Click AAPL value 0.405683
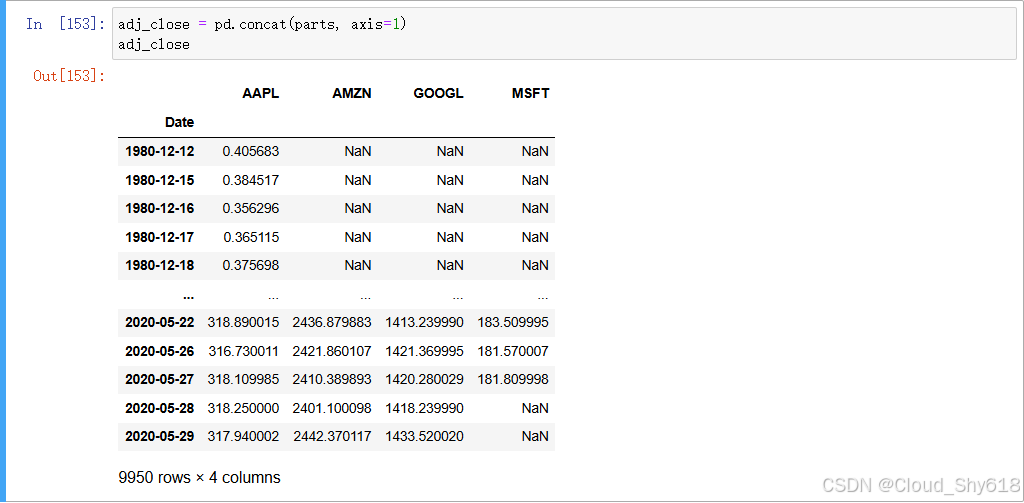This screenshot has width=1024, height=503. point(251,152)
